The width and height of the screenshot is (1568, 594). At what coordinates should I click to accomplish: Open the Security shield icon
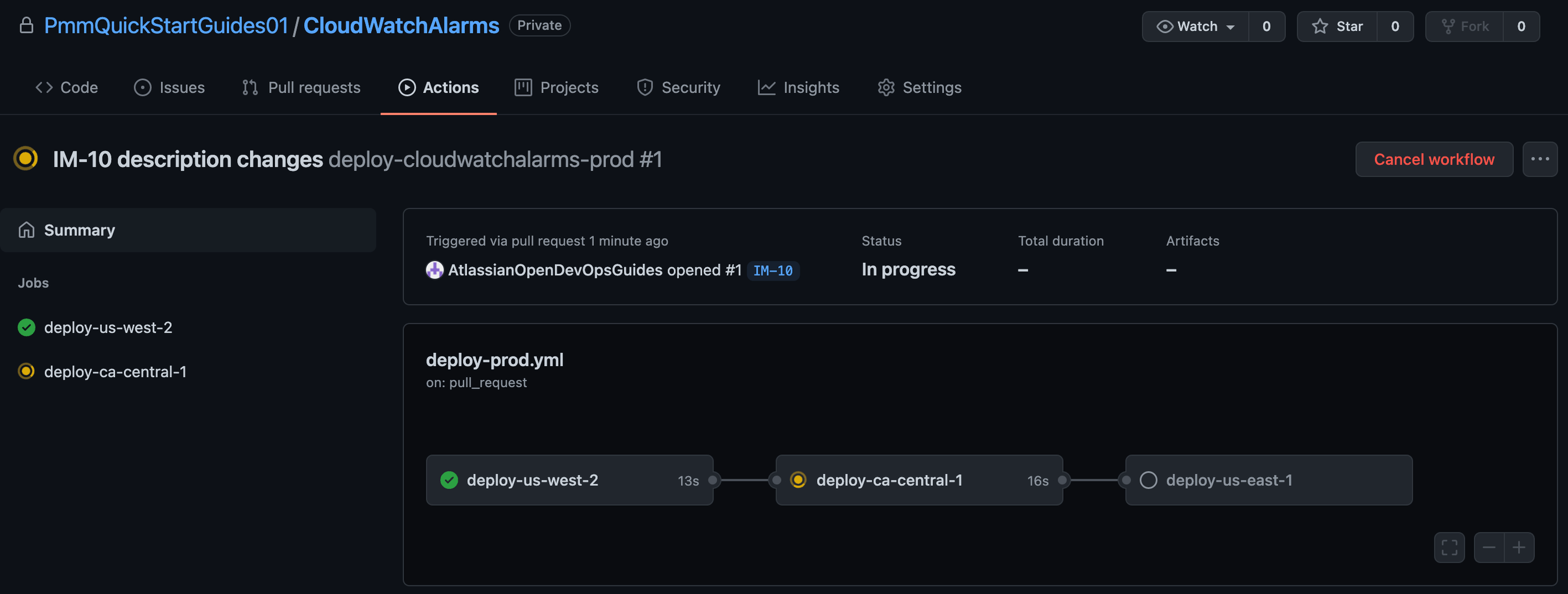pyautogui.click(x=644, y=87)
